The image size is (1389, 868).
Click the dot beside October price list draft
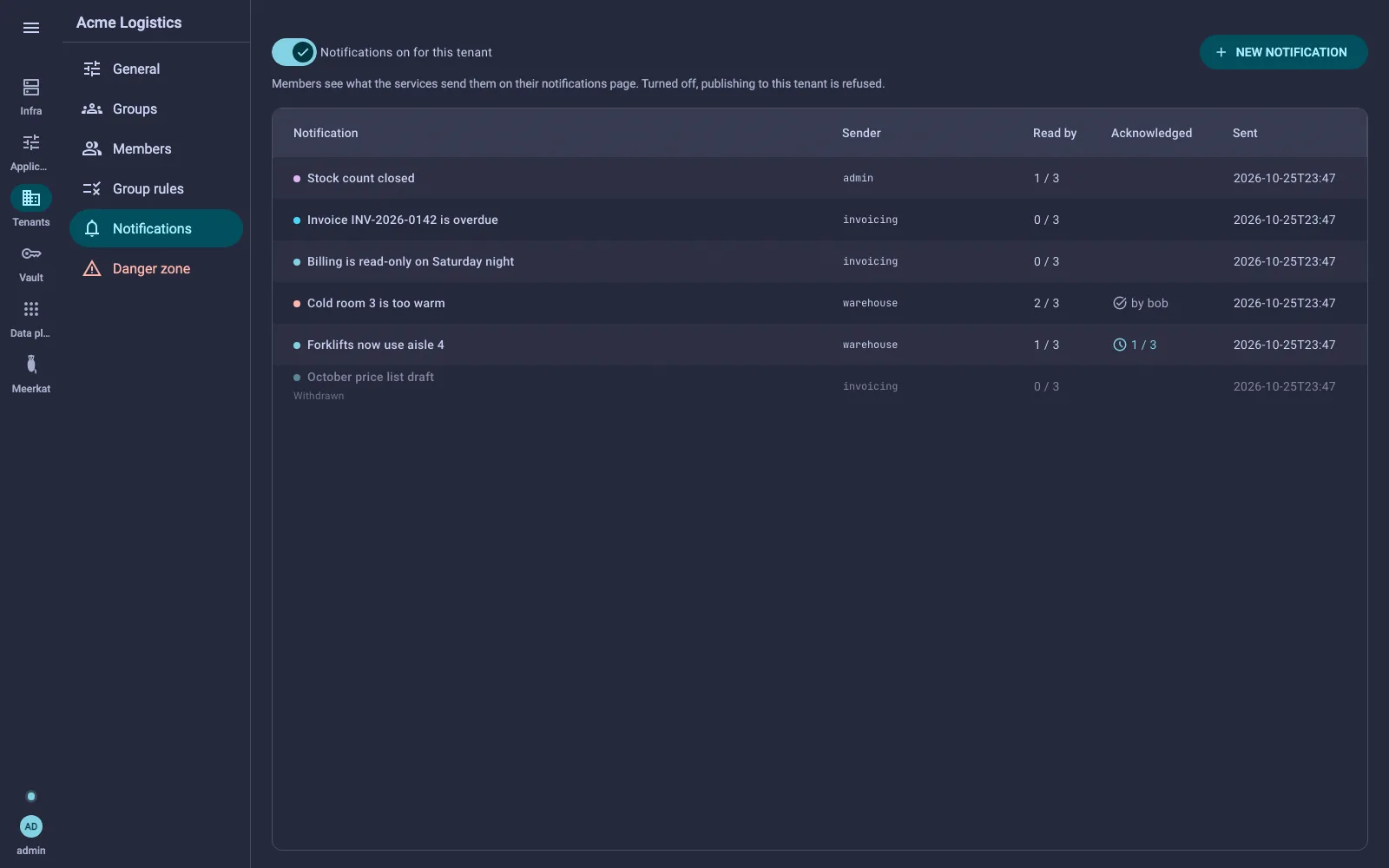297,378
